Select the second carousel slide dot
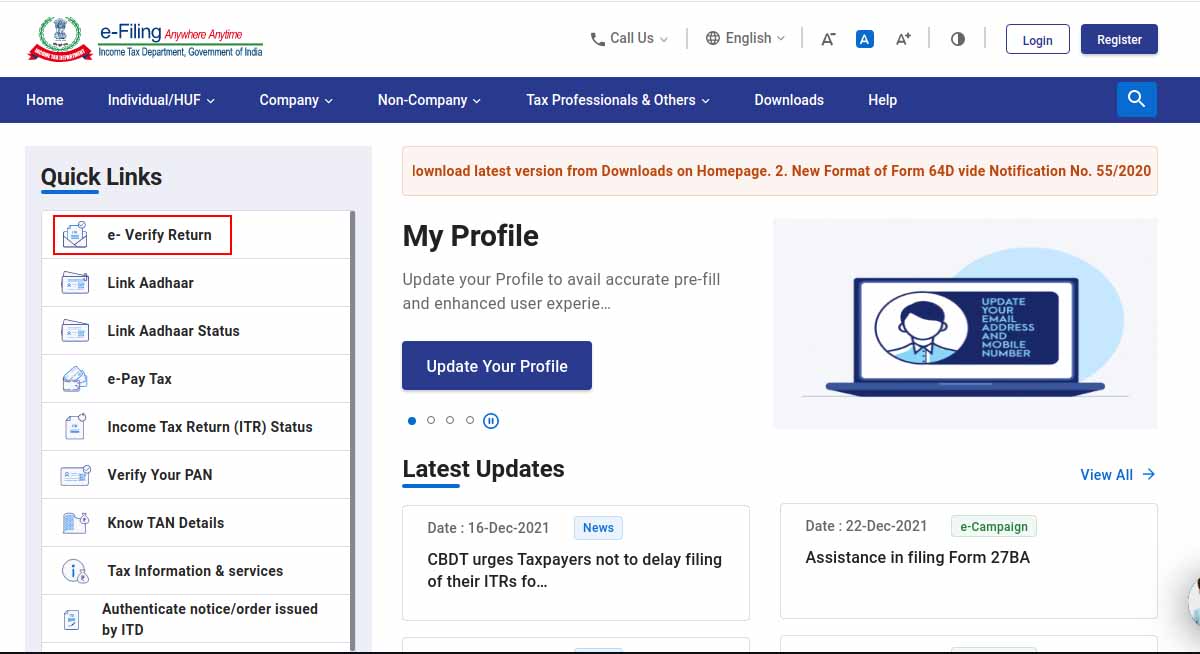The image size is (1200, 654). point(431,421)
